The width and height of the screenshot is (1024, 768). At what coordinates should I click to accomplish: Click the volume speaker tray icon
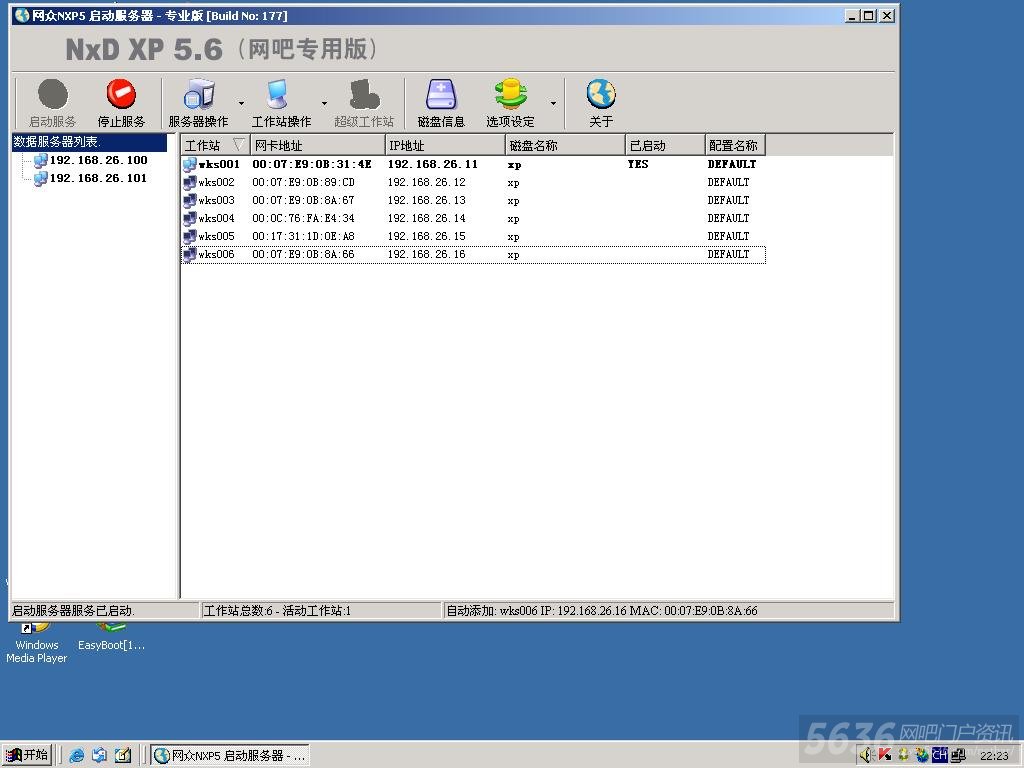[x=867, y=756]
